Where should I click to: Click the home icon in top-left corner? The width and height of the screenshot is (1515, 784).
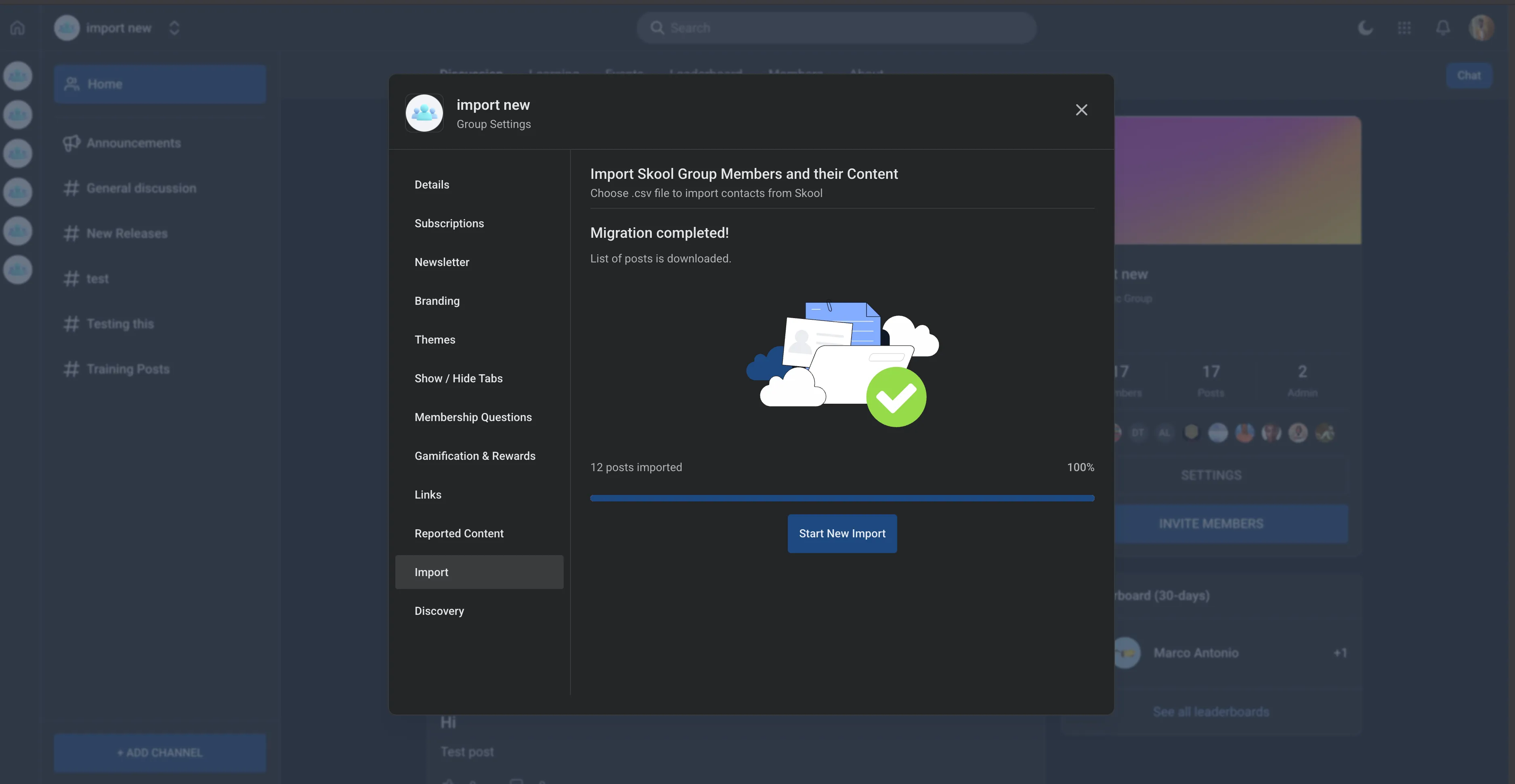click(x=18, y=27)
